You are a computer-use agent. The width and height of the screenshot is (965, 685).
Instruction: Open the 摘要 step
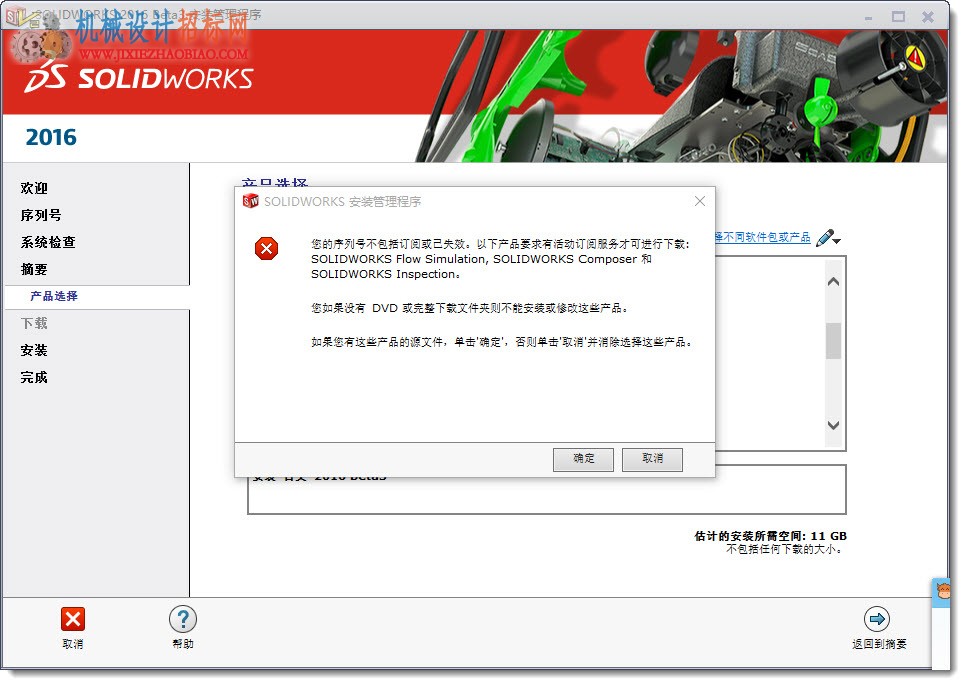[x=34, y=270]
